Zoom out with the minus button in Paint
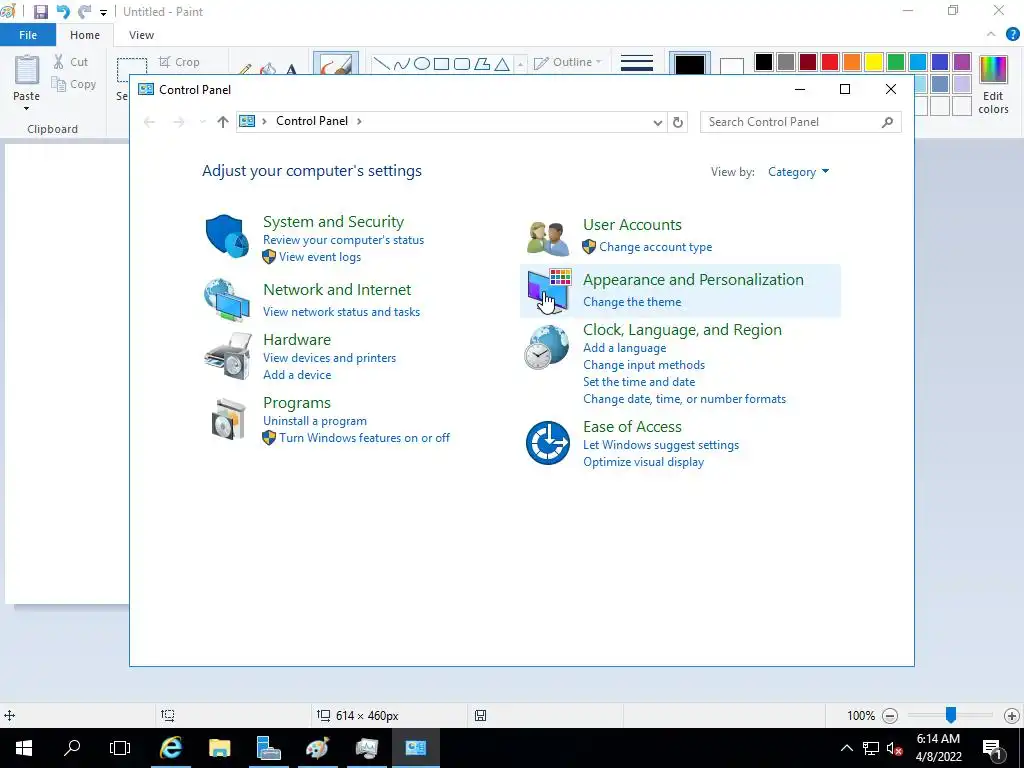This screenshot has width=1024, height=768. point(889,716)
